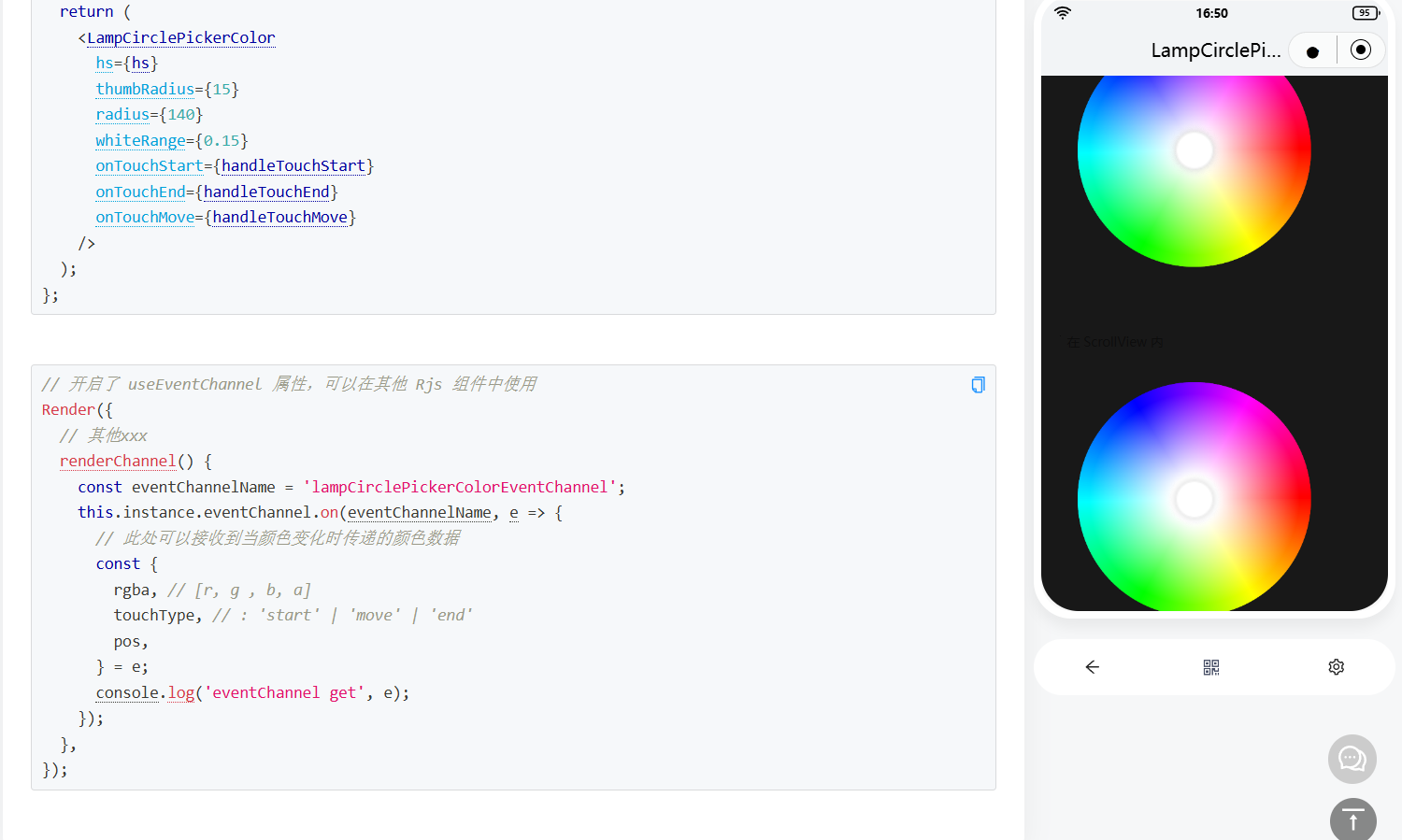This screenshot has width=1402, height=840.
Task: Copy the Render code block using copy icon
Action: coord(978,385)
